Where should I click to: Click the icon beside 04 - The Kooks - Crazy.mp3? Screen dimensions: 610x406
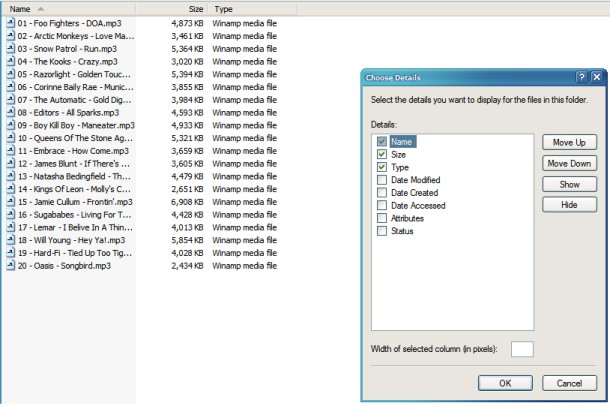point(11,61)
